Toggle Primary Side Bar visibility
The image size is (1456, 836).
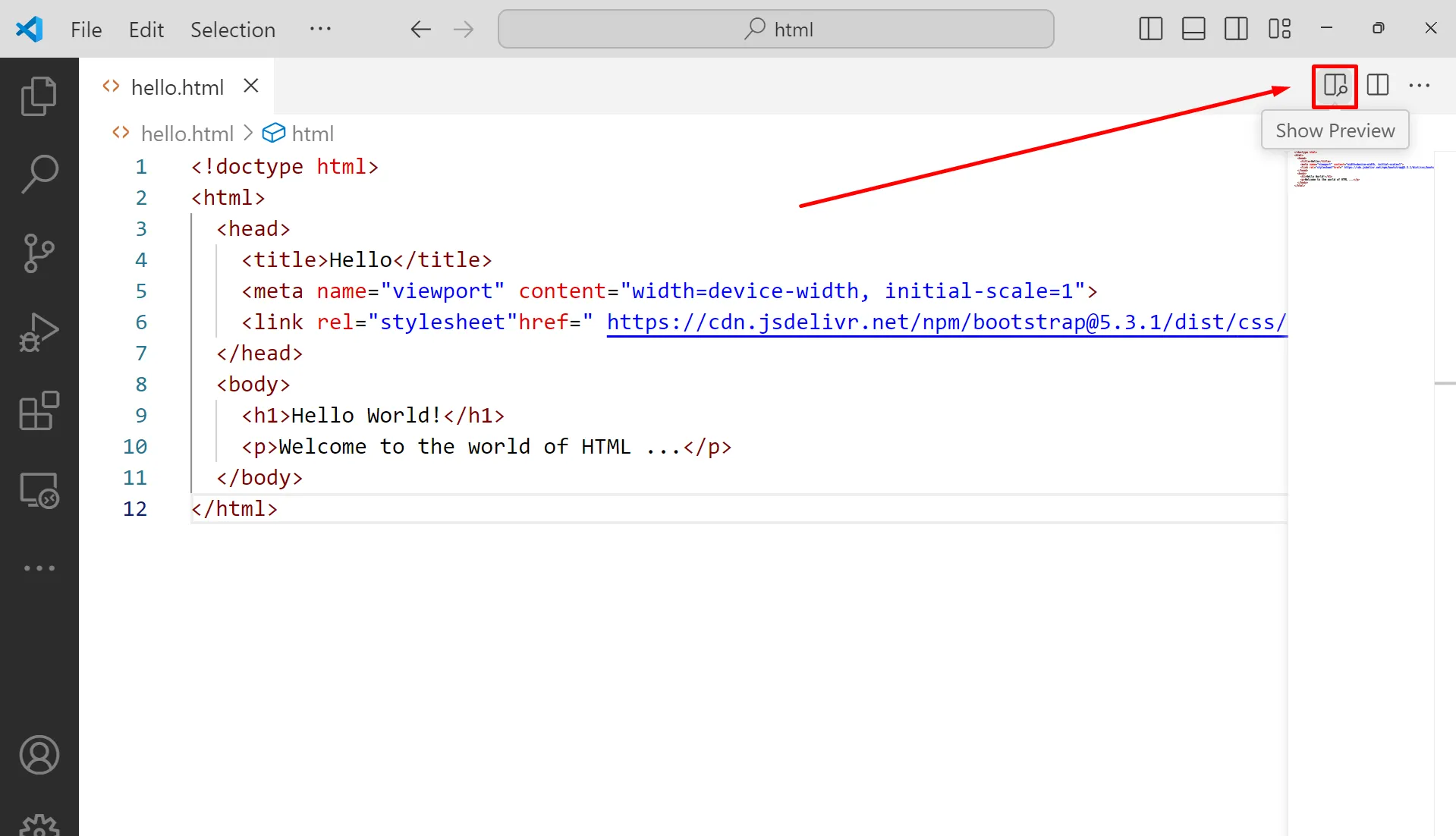pos(1150,29)
